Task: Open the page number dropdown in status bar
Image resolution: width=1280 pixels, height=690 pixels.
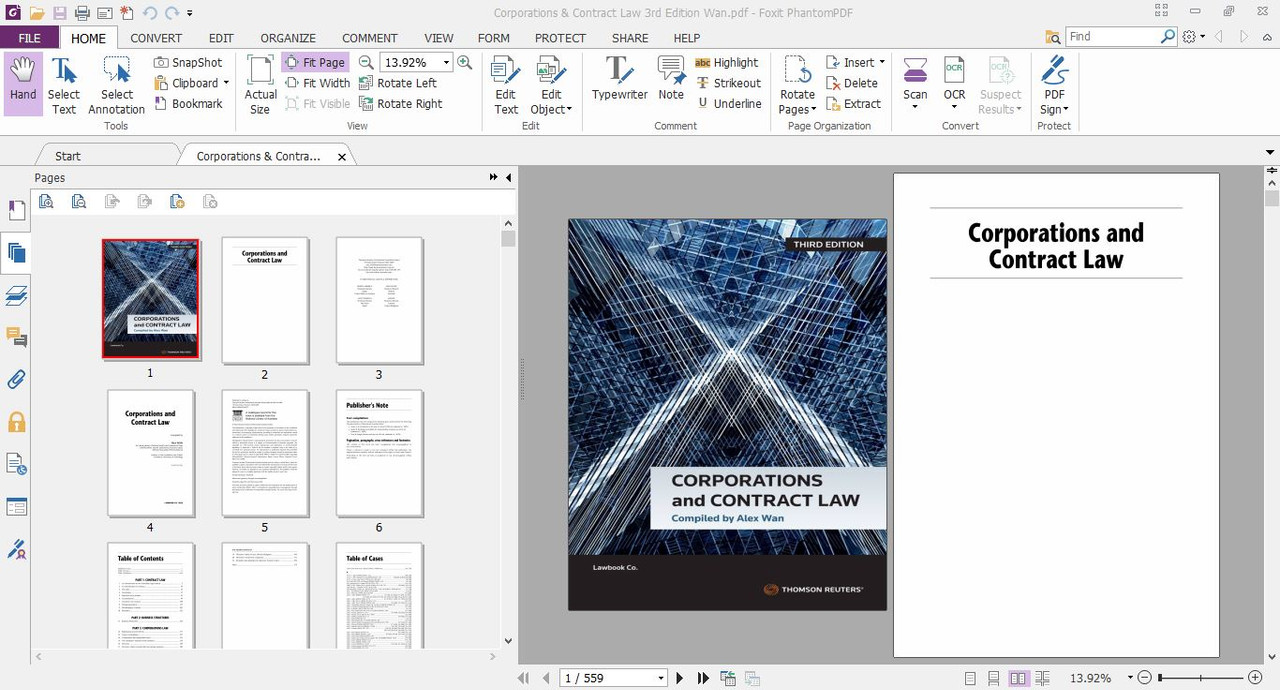Action: click(x=661, y=678)
